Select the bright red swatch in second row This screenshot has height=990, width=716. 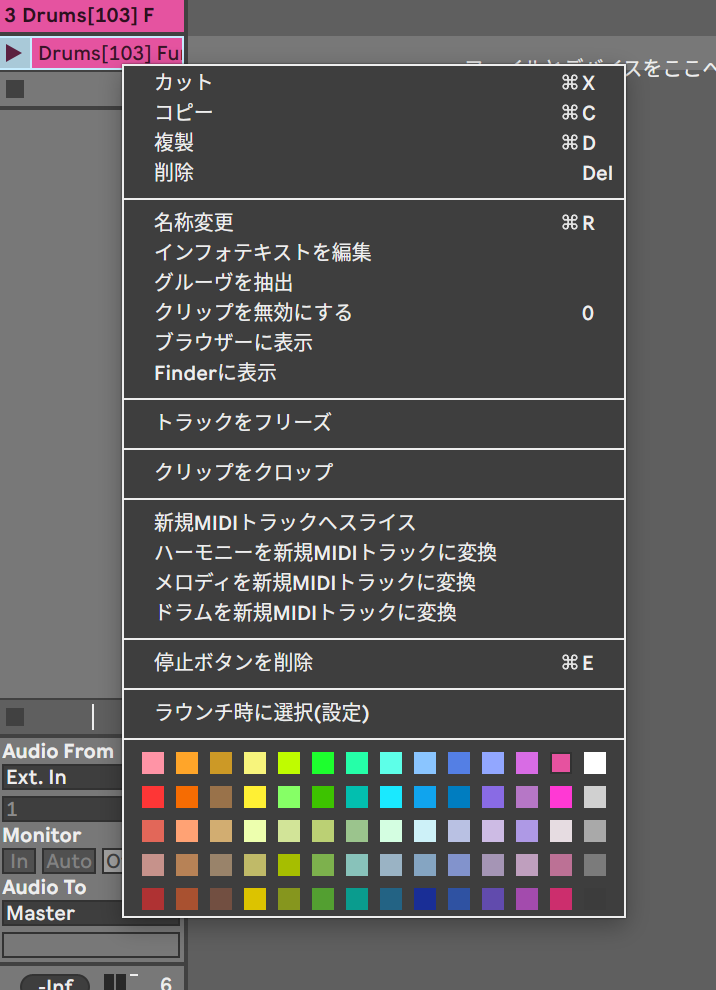[153, 798]
